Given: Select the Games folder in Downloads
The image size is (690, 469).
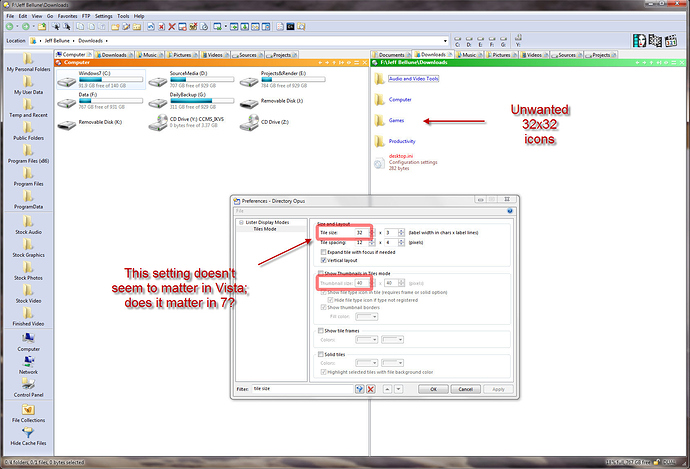Looking at the screenshot, I should tap(389, 120).
